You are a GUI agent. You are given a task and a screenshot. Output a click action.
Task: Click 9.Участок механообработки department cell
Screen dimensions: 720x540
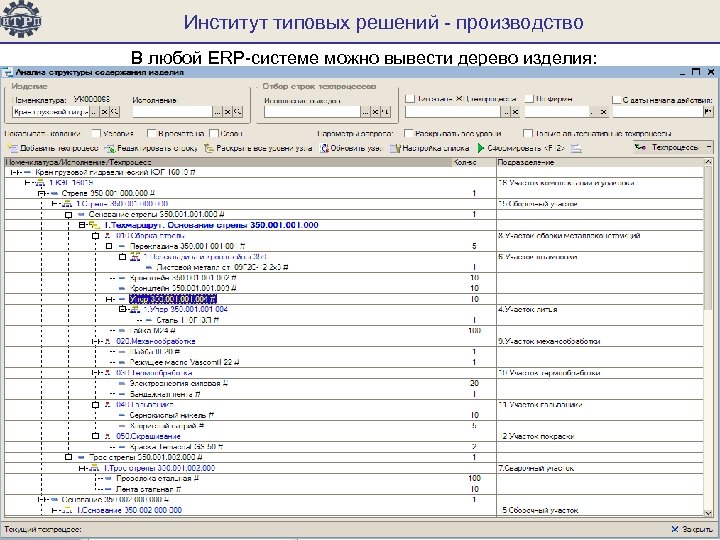[x=600, y=341]
